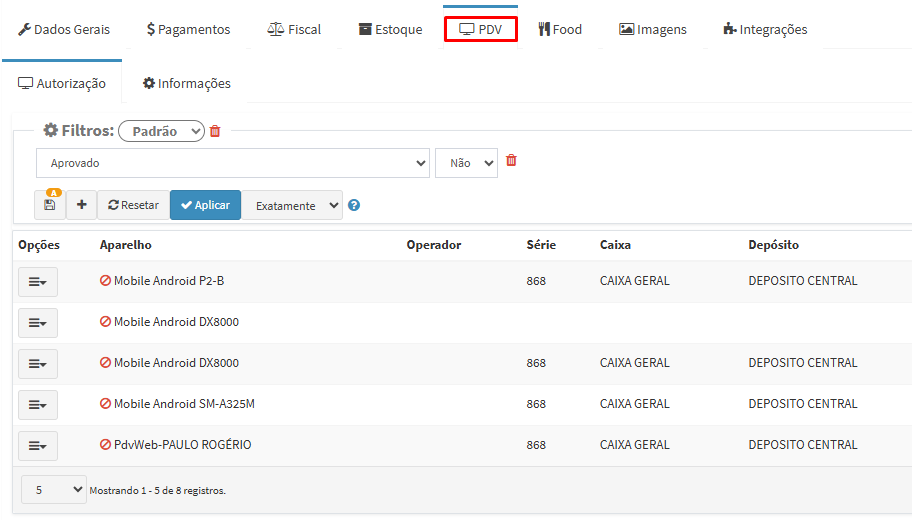This screenshot has height=520, width=912.
Task: Delete the Padrão filter with trash icon
Action: [215, 131]
